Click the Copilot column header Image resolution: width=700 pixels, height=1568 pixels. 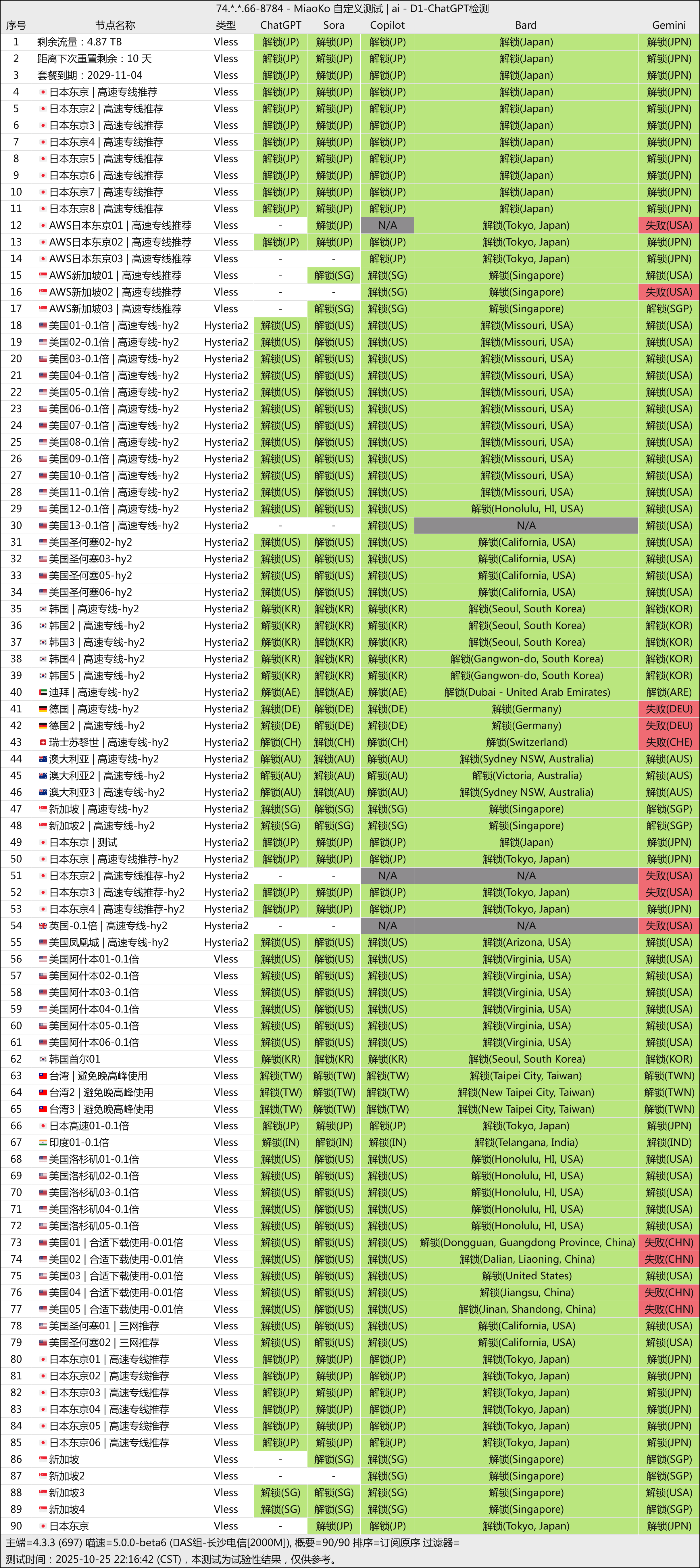pyautogui.click(x=387, y=25)
